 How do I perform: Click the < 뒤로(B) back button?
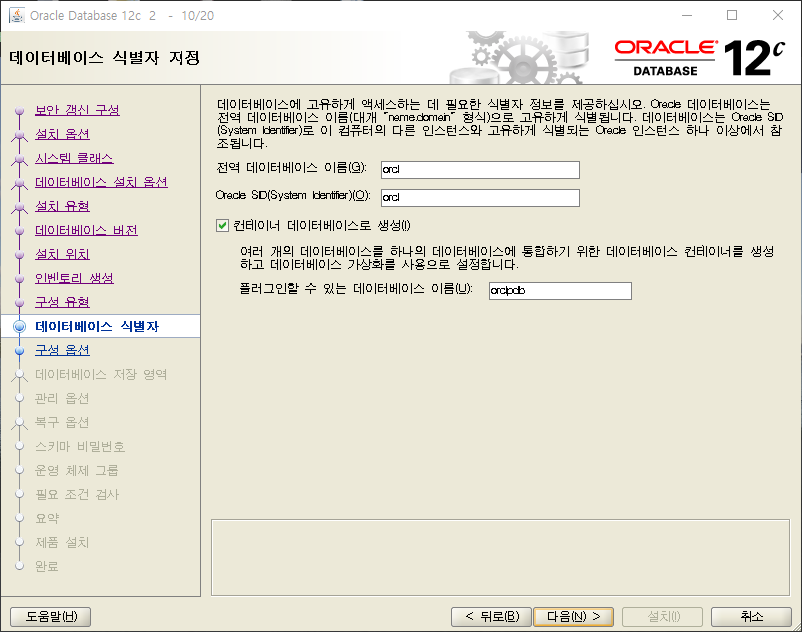click(x=492, y=617)
